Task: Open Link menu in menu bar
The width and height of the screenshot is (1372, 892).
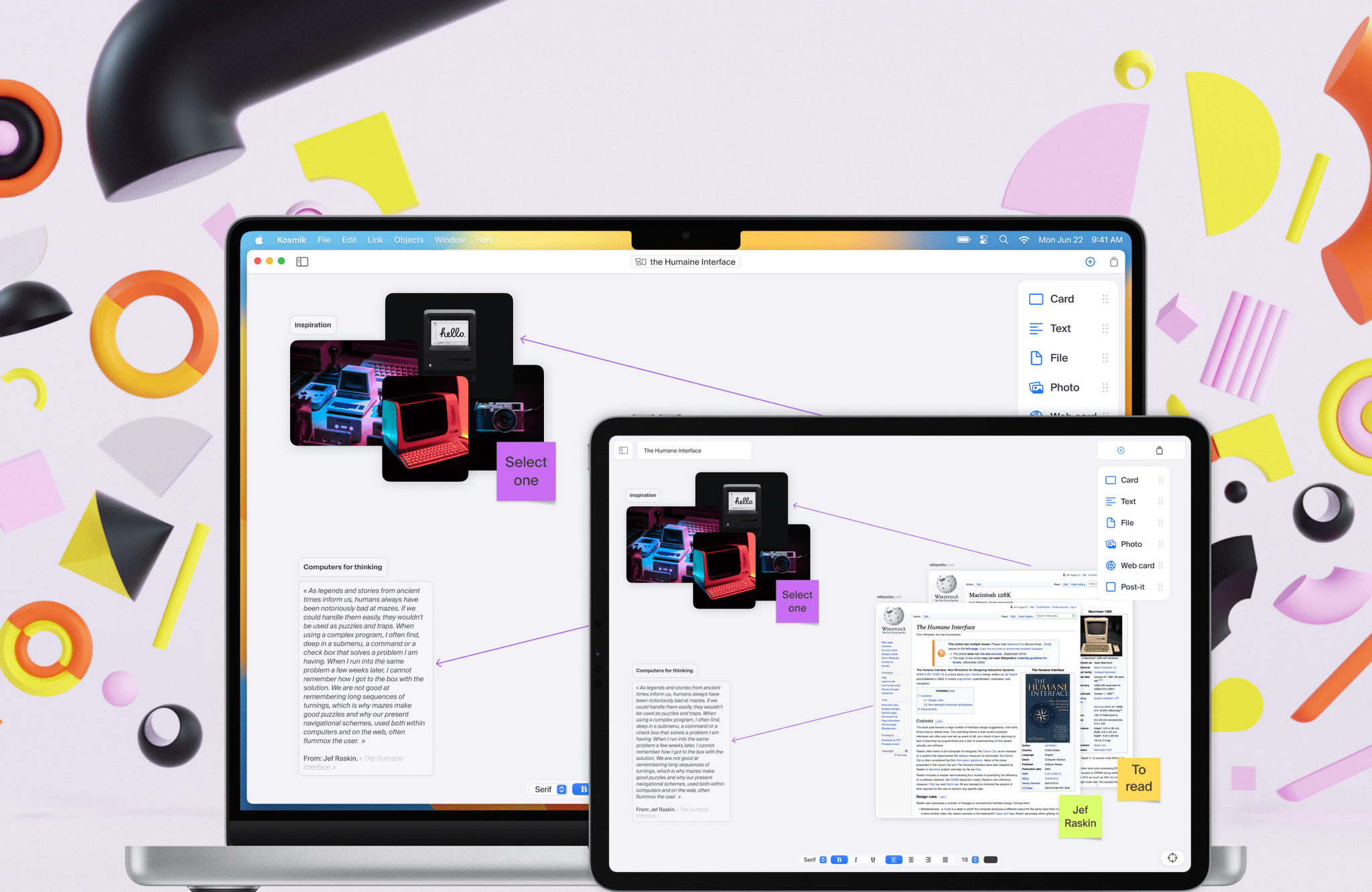Action: (x=375, y=240)
